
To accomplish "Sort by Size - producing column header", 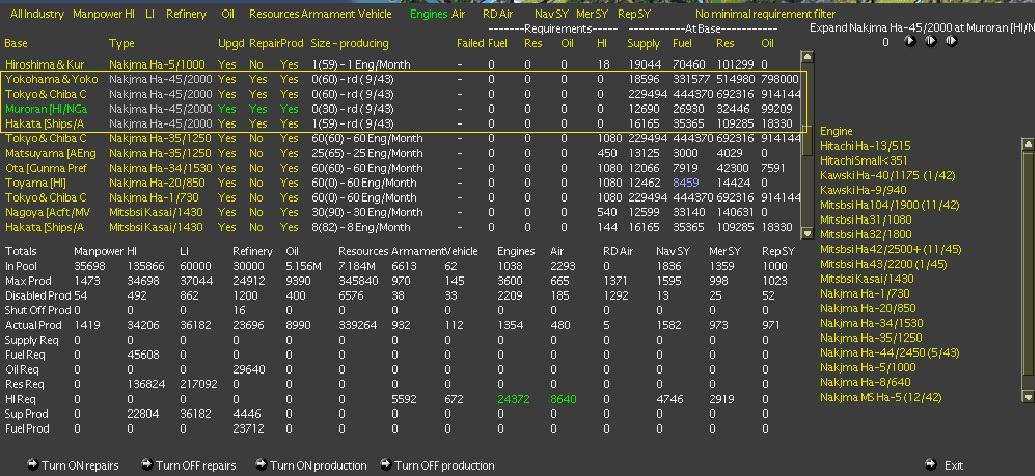I will (349, 44).
